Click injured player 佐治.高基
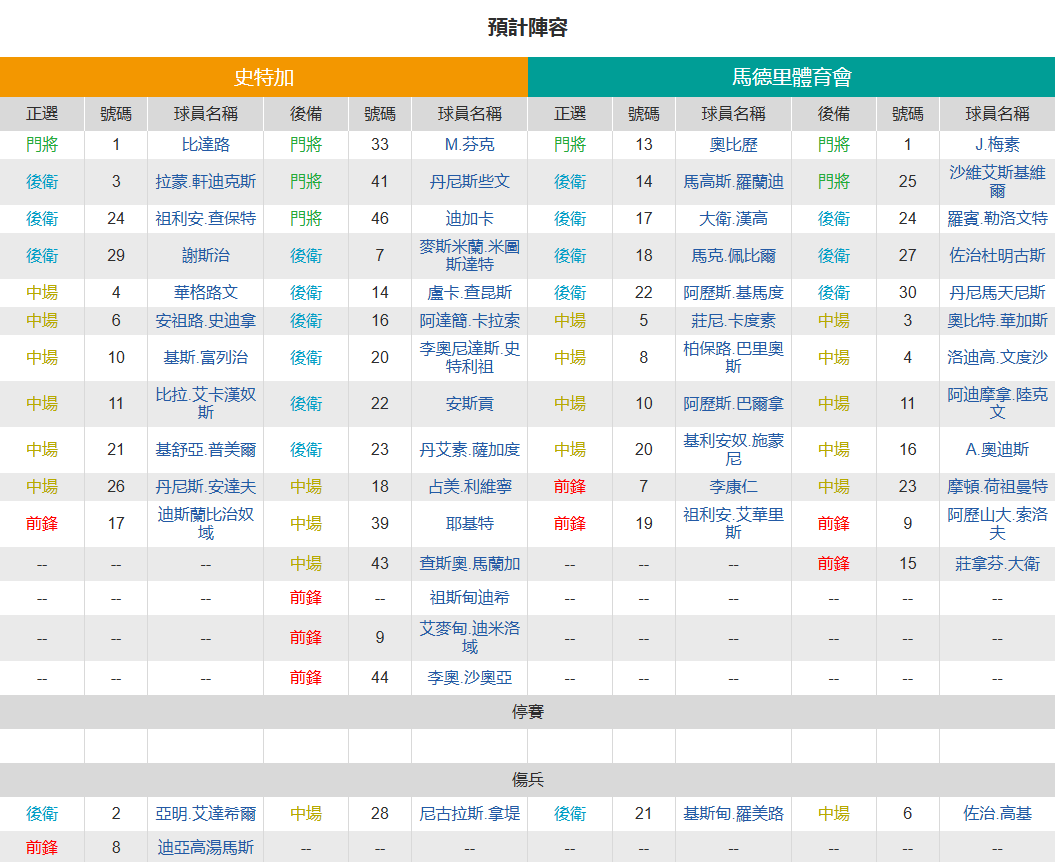 point(997,814)
